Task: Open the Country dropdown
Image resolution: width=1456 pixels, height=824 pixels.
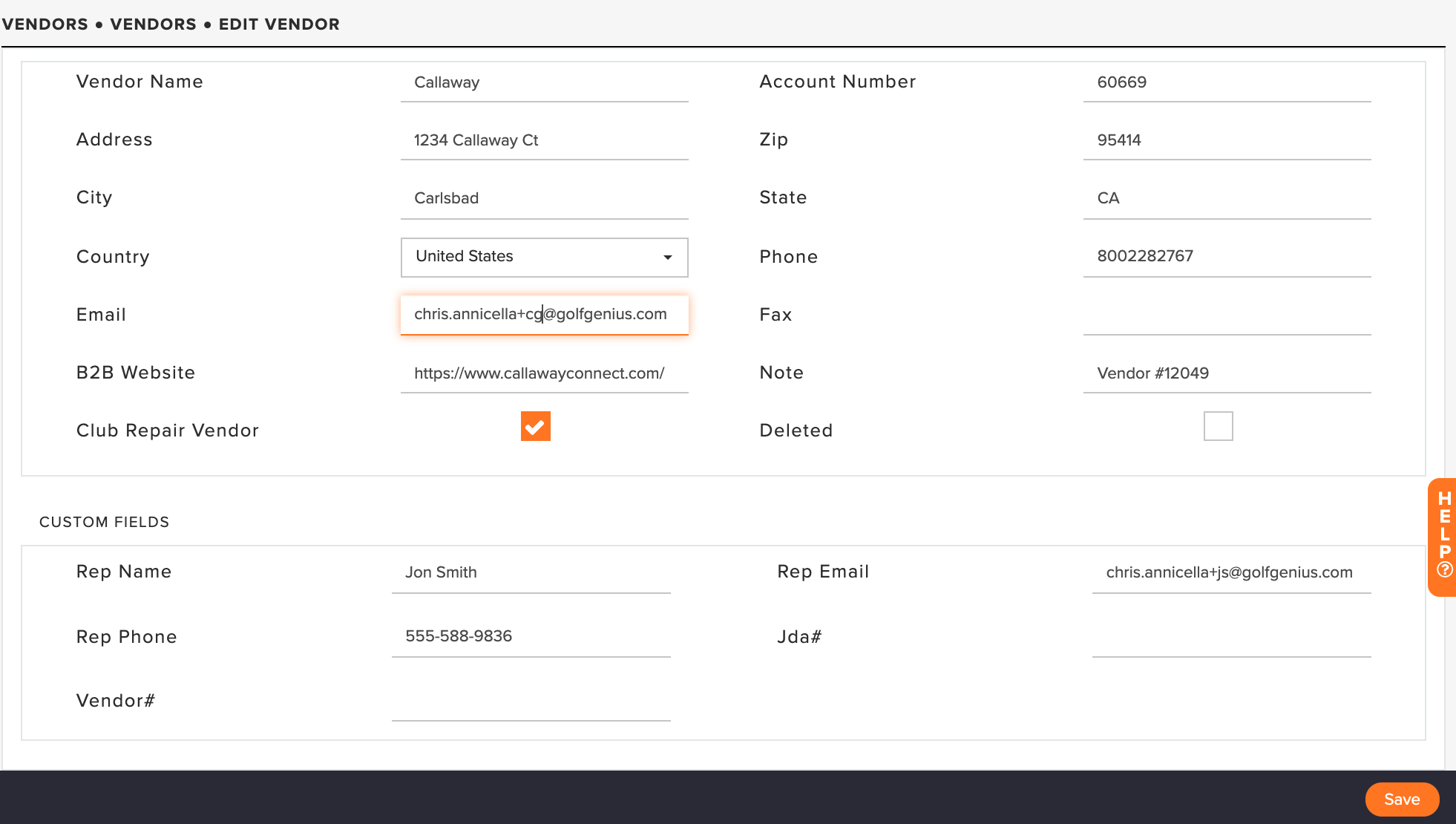Action: 544,257
